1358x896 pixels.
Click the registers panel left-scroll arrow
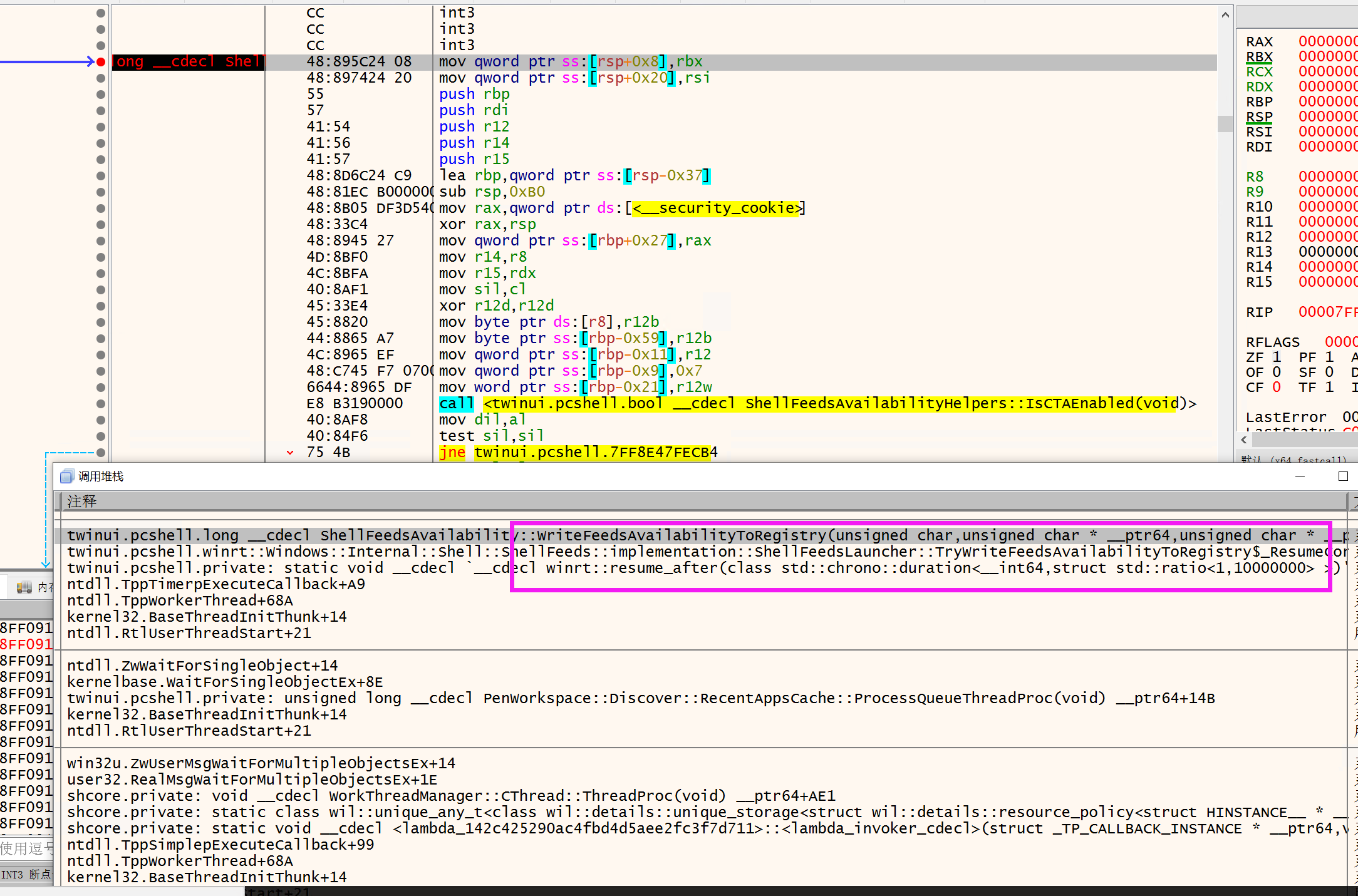[1244, 440]
